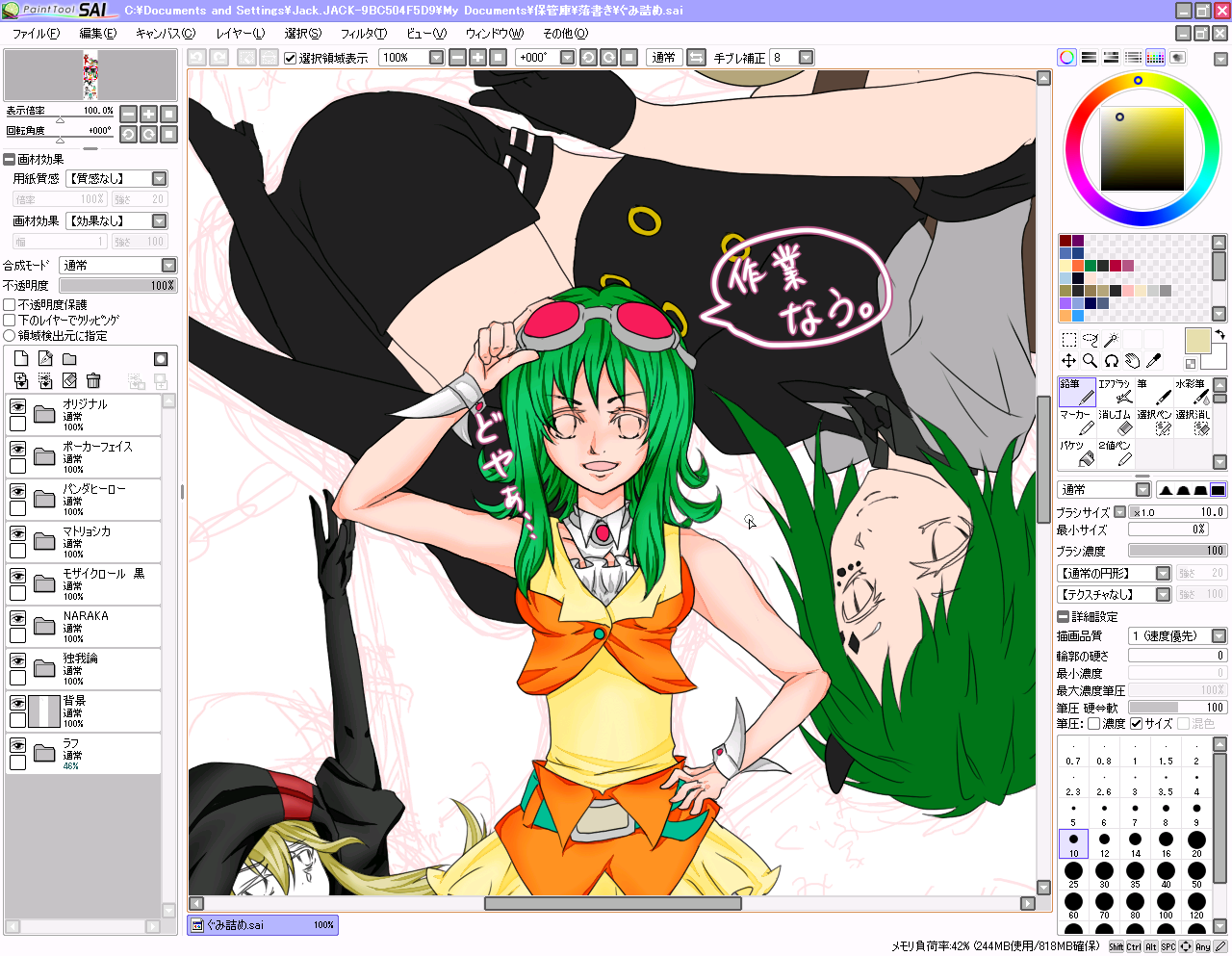The height and width of the screenshot is (956, 1232).
Task: Swap foreground and background colors
Action: coord(1219,334)
